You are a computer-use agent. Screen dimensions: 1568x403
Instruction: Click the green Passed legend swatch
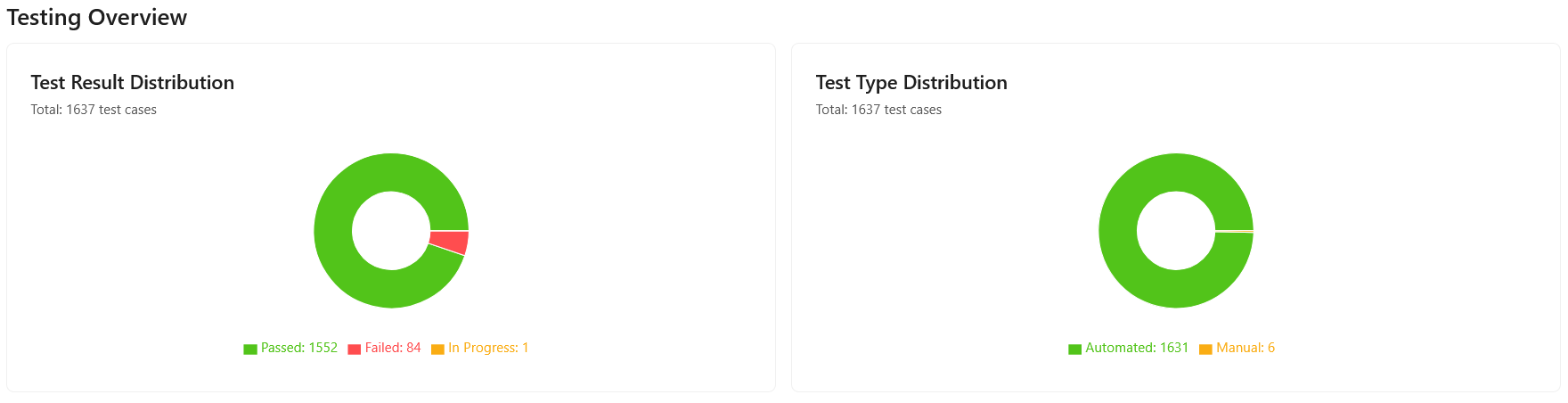250,349
